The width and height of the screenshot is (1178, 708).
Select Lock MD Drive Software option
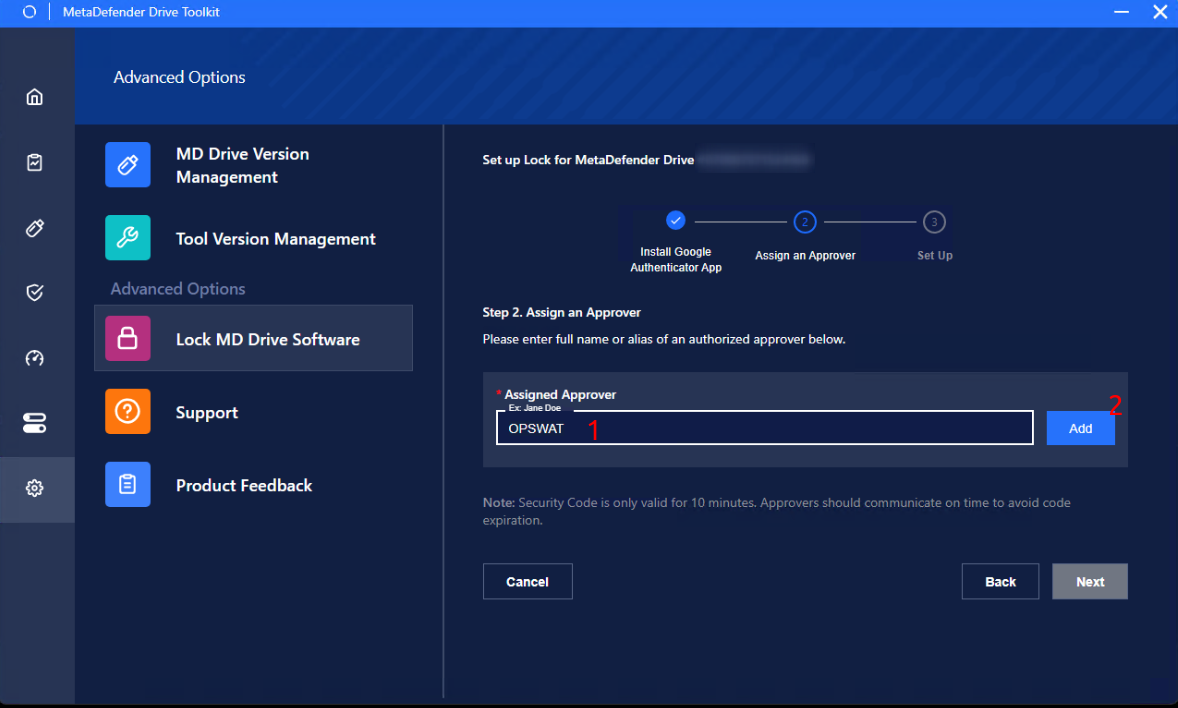coord(253,338)
